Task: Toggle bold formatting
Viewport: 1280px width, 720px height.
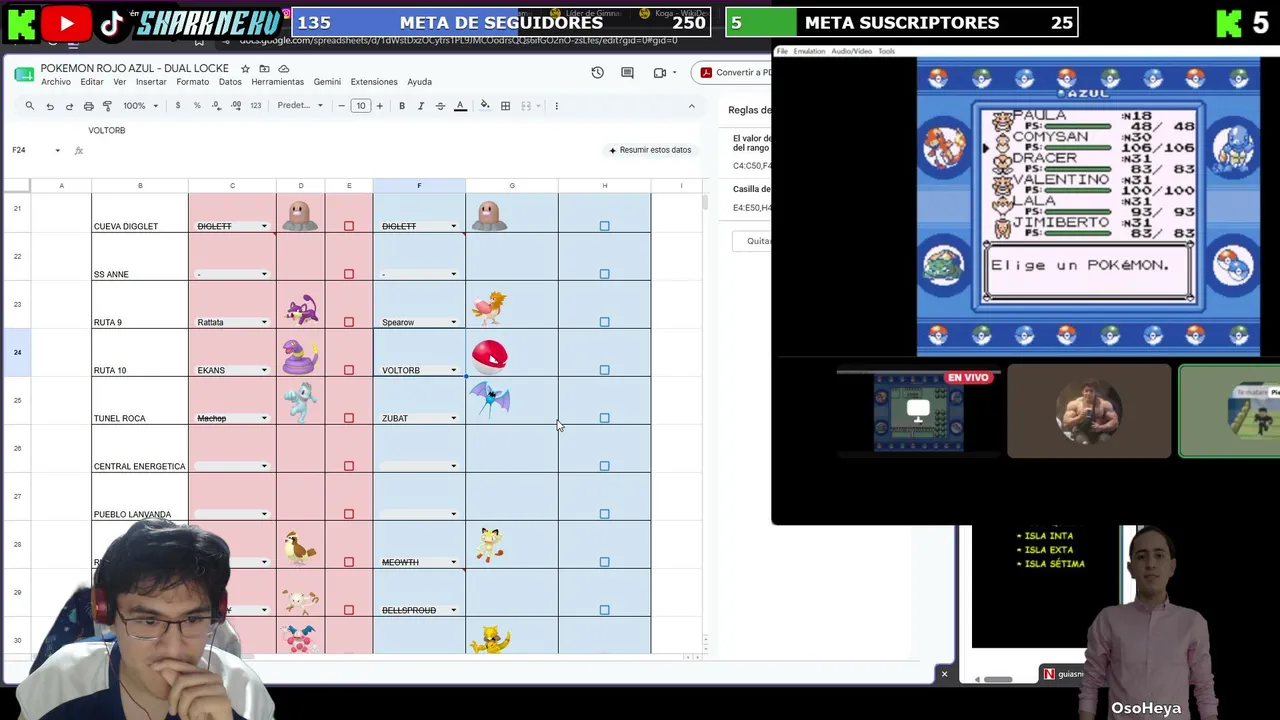Action: [402, 106]
